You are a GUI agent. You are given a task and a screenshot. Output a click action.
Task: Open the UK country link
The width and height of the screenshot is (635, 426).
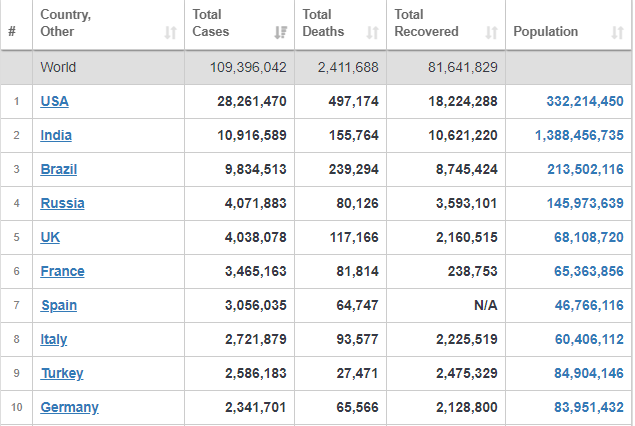pyautogui.click(x=50, y=237)
